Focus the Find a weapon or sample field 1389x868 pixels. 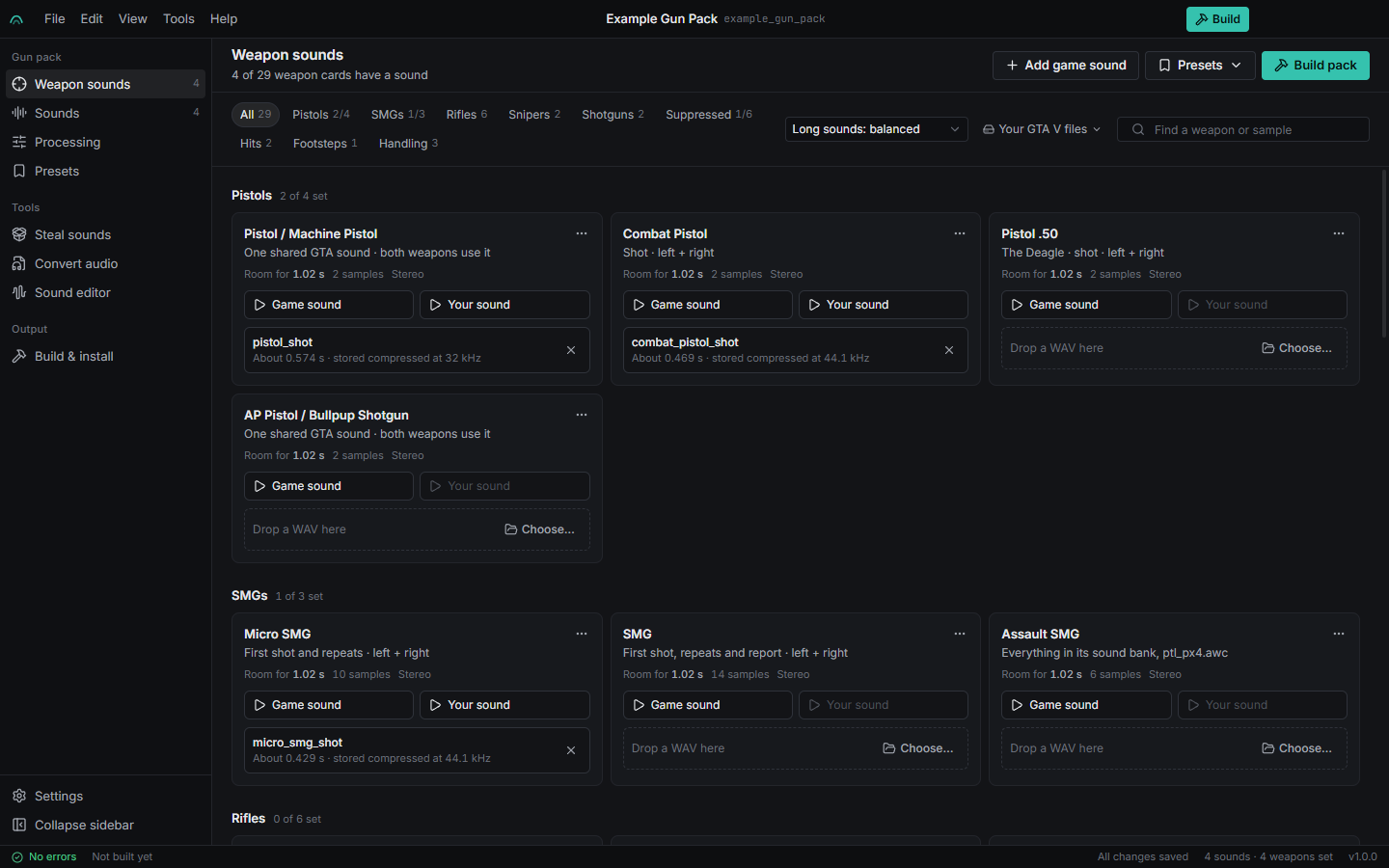[x=1243, y=129]
